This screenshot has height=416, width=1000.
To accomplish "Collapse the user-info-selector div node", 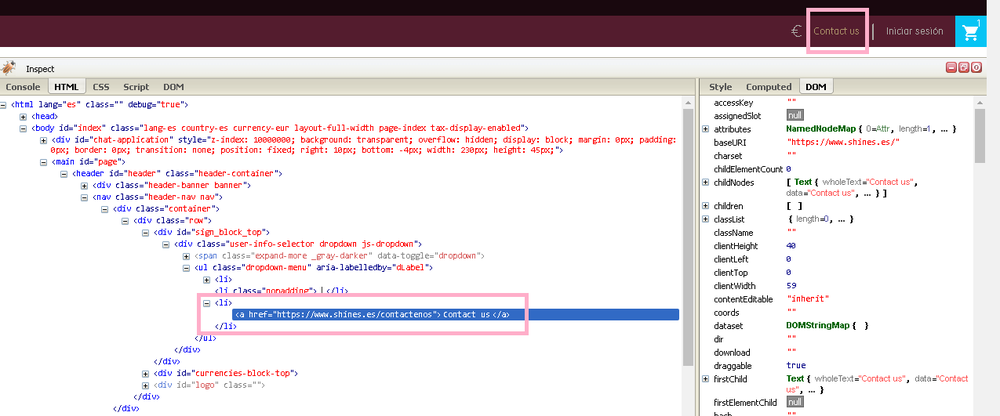I will click(166, 244).
